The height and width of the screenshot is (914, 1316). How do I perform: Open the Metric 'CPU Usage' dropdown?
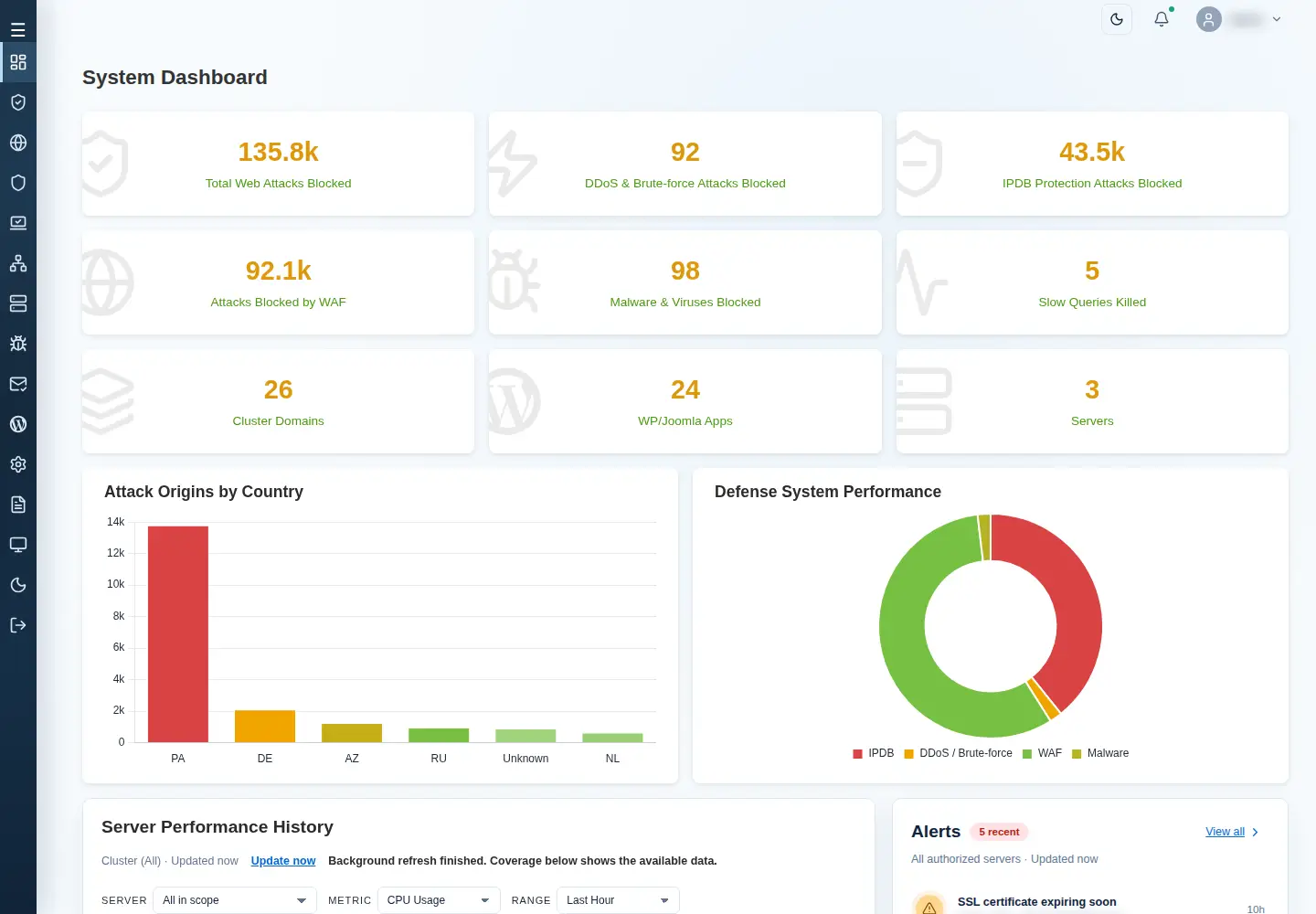(x=439, y=900)
